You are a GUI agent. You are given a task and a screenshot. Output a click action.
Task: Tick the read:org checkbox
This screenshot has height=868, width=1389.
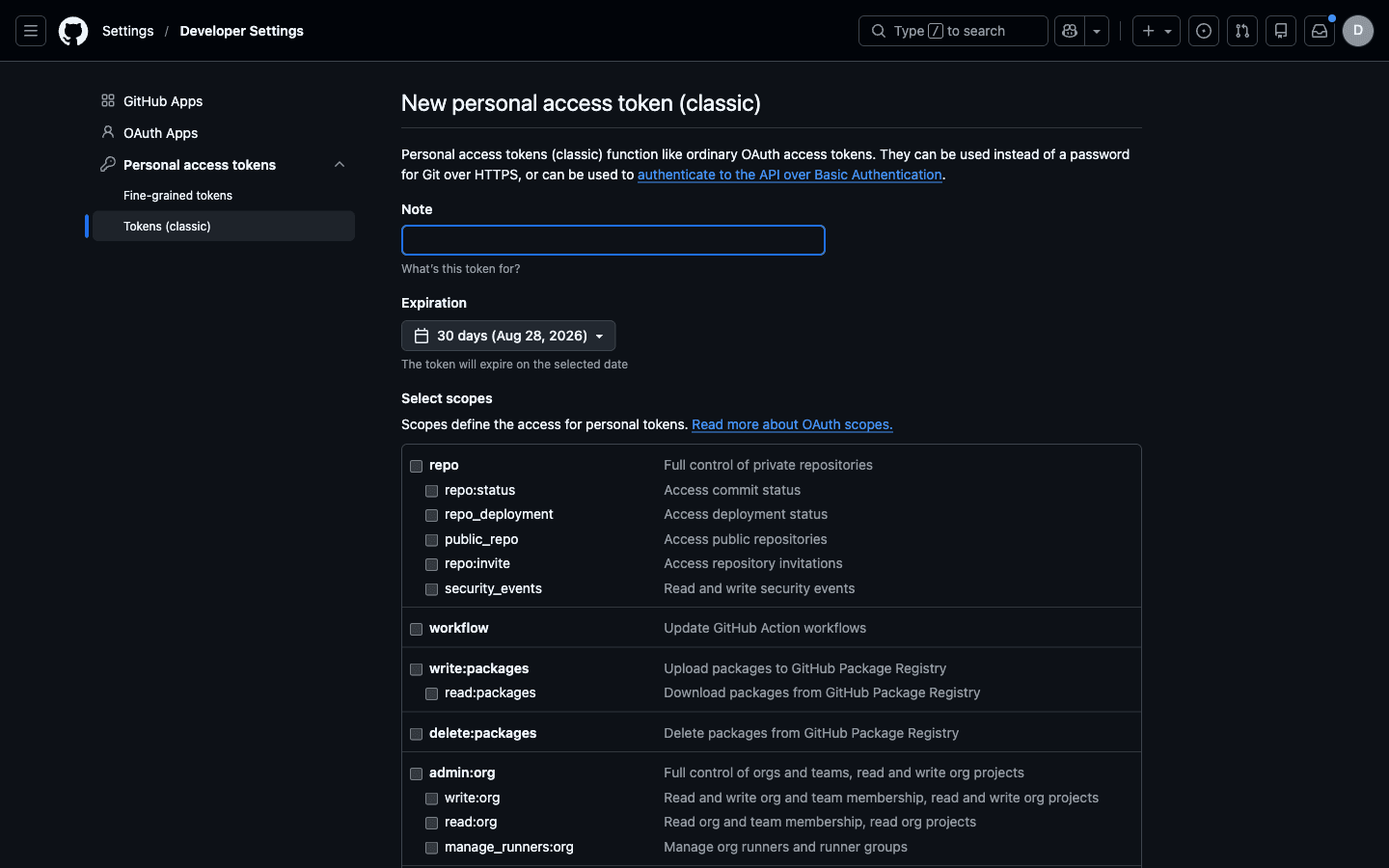pos(432,823)
